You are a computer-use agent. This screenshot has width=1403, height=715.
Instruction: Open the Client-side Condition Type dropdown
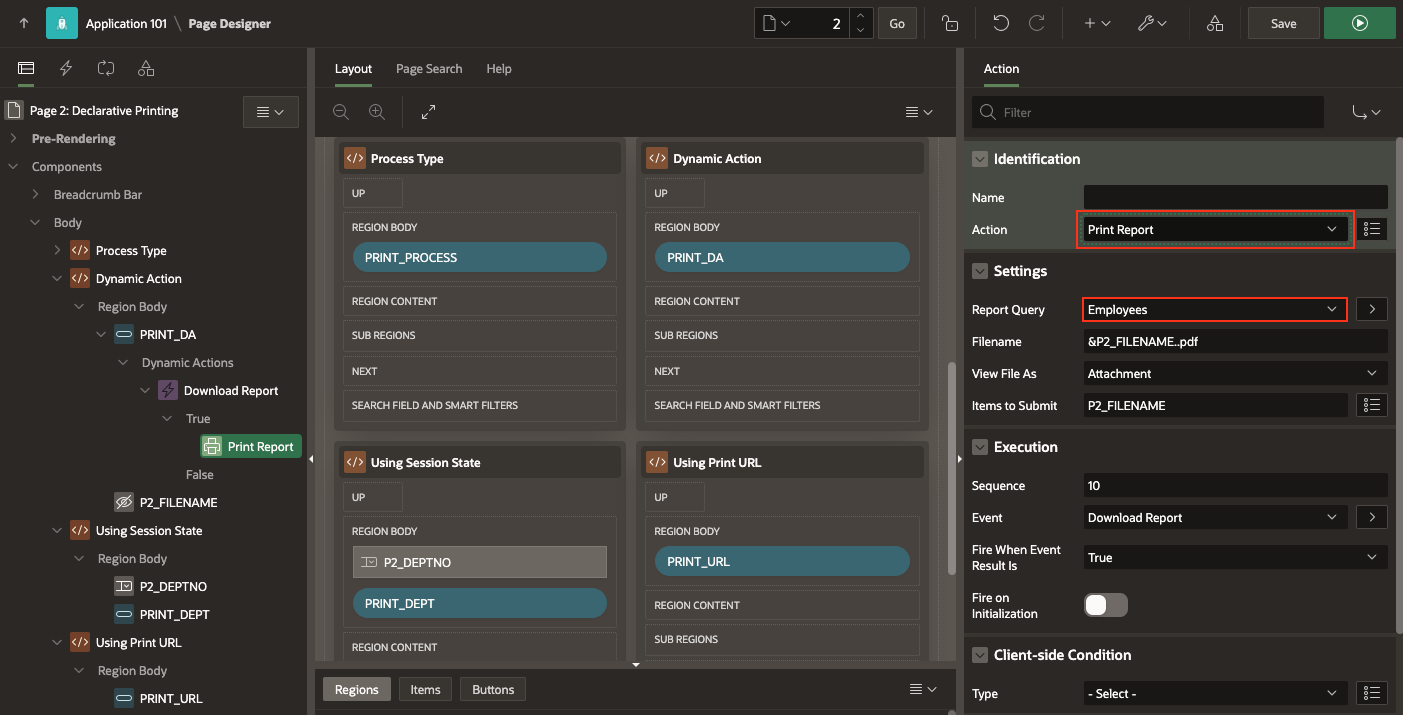point(1213,693)
